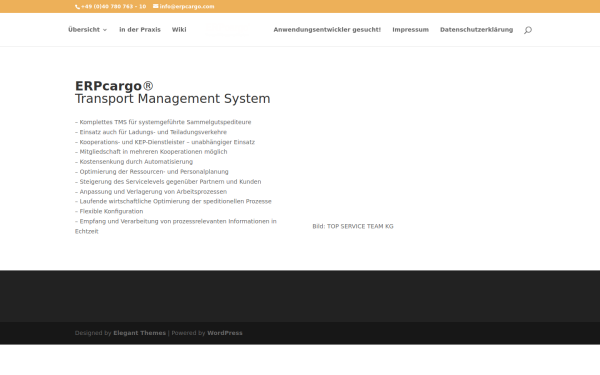This screenshot has width=600, height=375.
Task: Click the ERPcargo® heading
Action: pos(114,86)
